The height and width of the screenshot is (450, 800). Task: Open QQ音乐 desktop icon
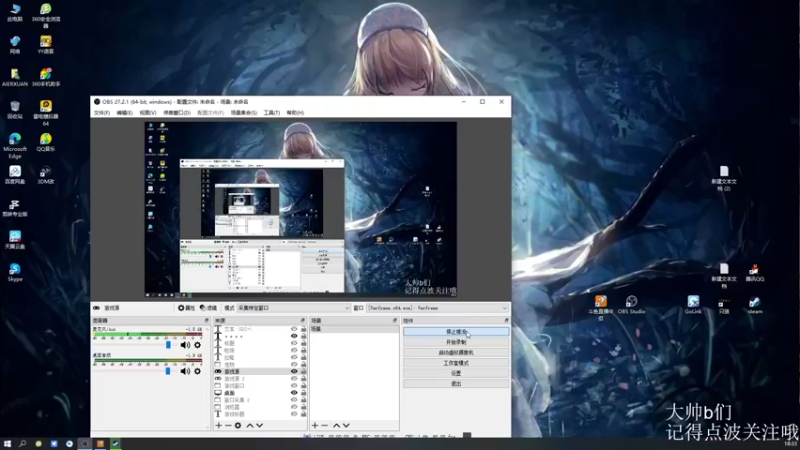(45, 142)
